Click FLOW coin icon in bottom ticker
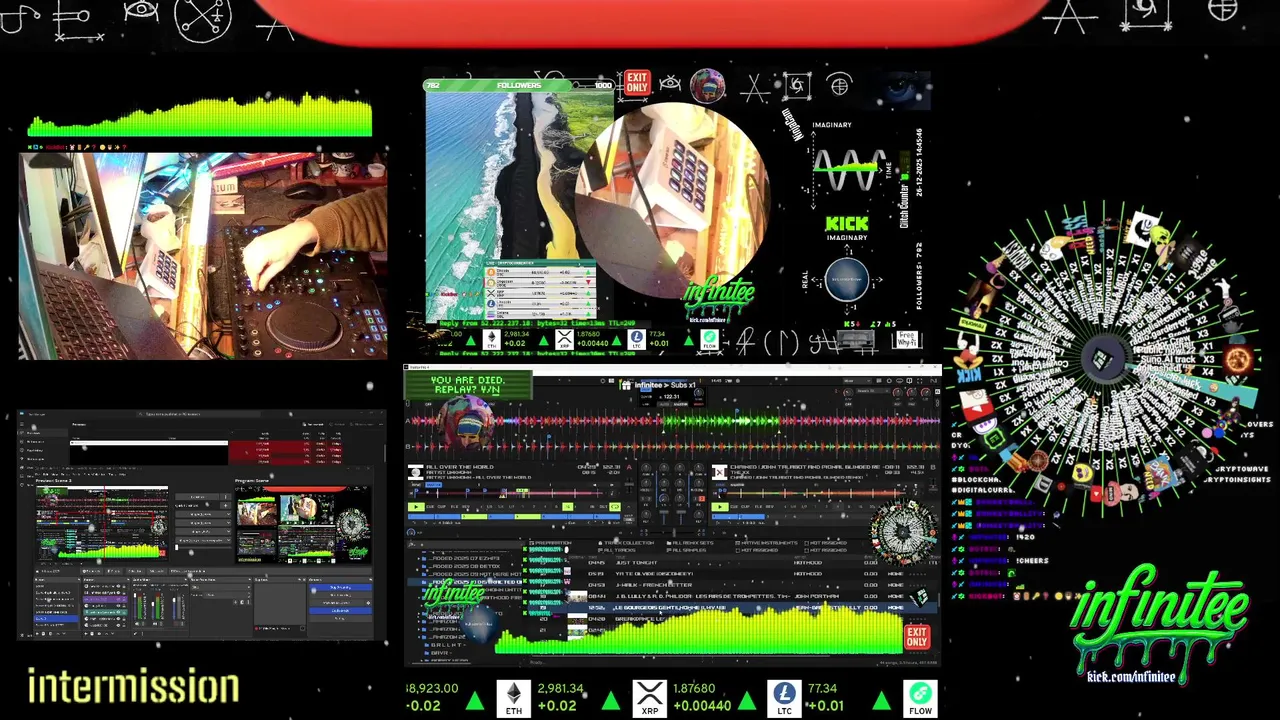This screenshot has width=1280, height=720. point(920,697)
